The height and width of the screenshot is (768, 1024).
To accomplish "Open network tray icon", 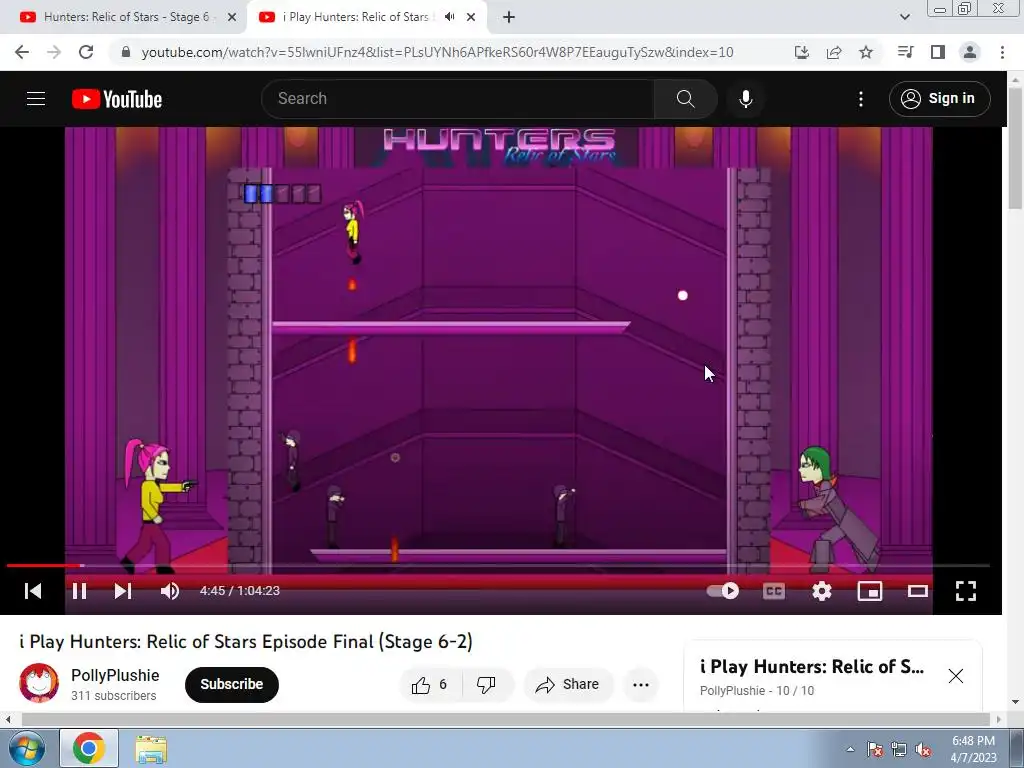I will pyautogui.click(x=899, y=749).
